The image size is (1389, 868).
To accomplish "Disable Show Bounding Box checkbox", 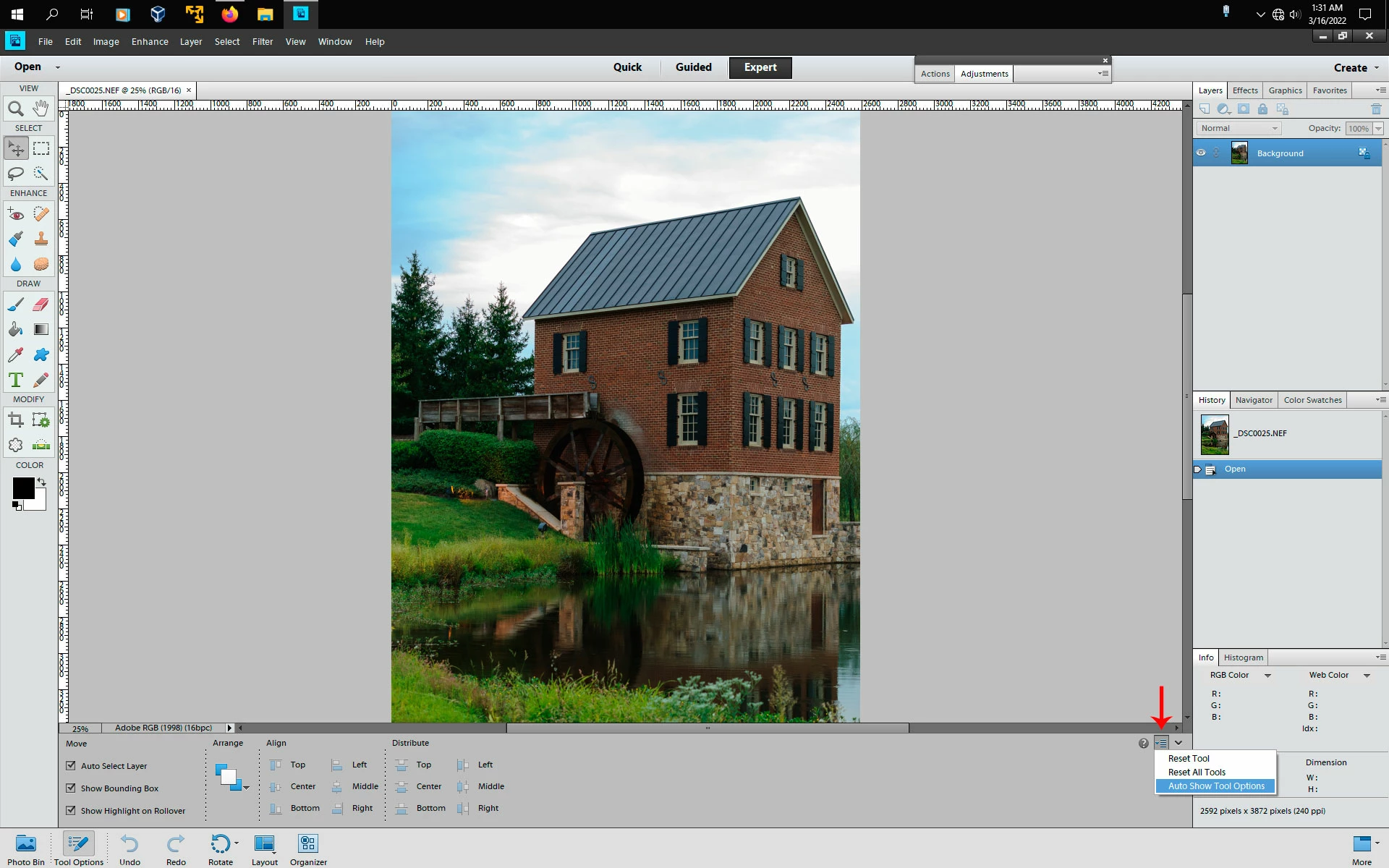I will (x=71, y=788).
